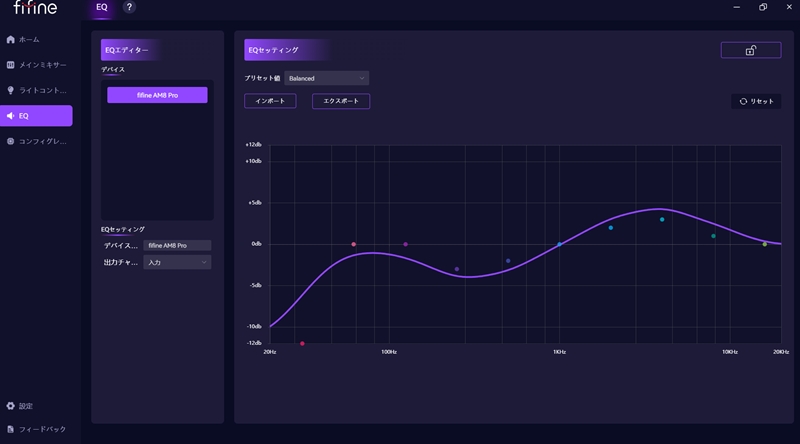
Task: Click the デバイス name field fifine AM8 Pro
Action: (177, 245)
